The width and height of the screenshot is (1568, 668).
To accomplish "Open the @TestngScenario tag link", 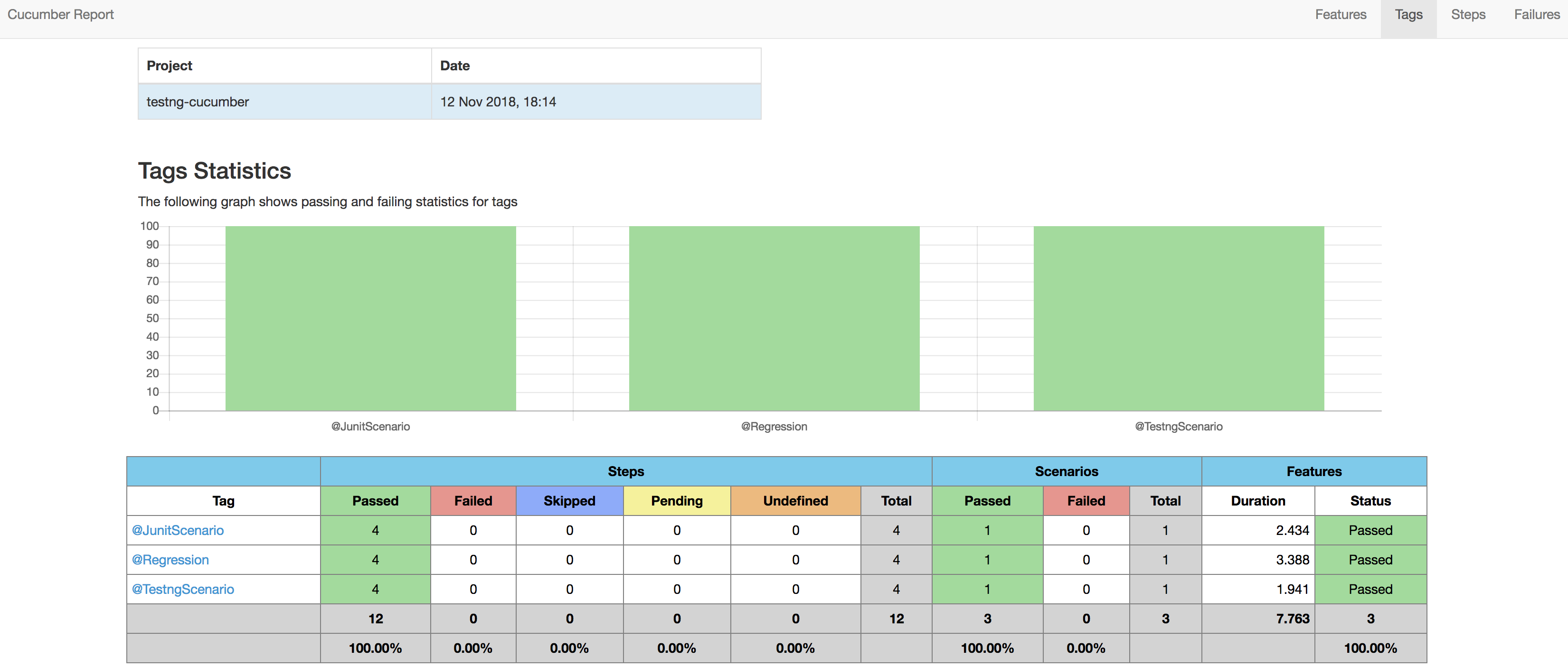I will pyautogui.click(x=183, y=589).
